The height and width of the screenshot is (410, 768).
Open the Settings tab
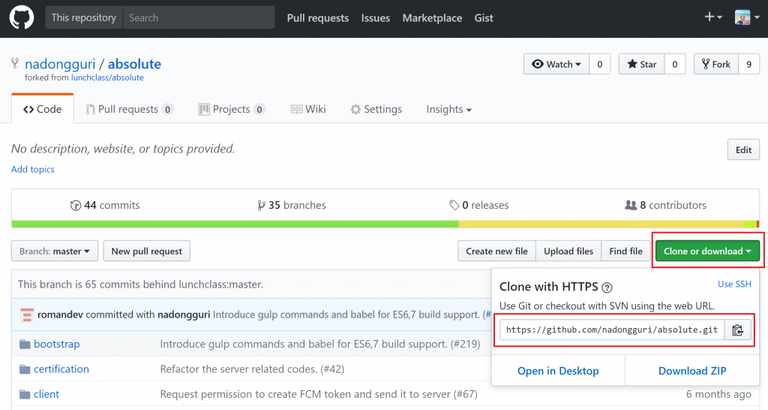click(x=375, y=109)
